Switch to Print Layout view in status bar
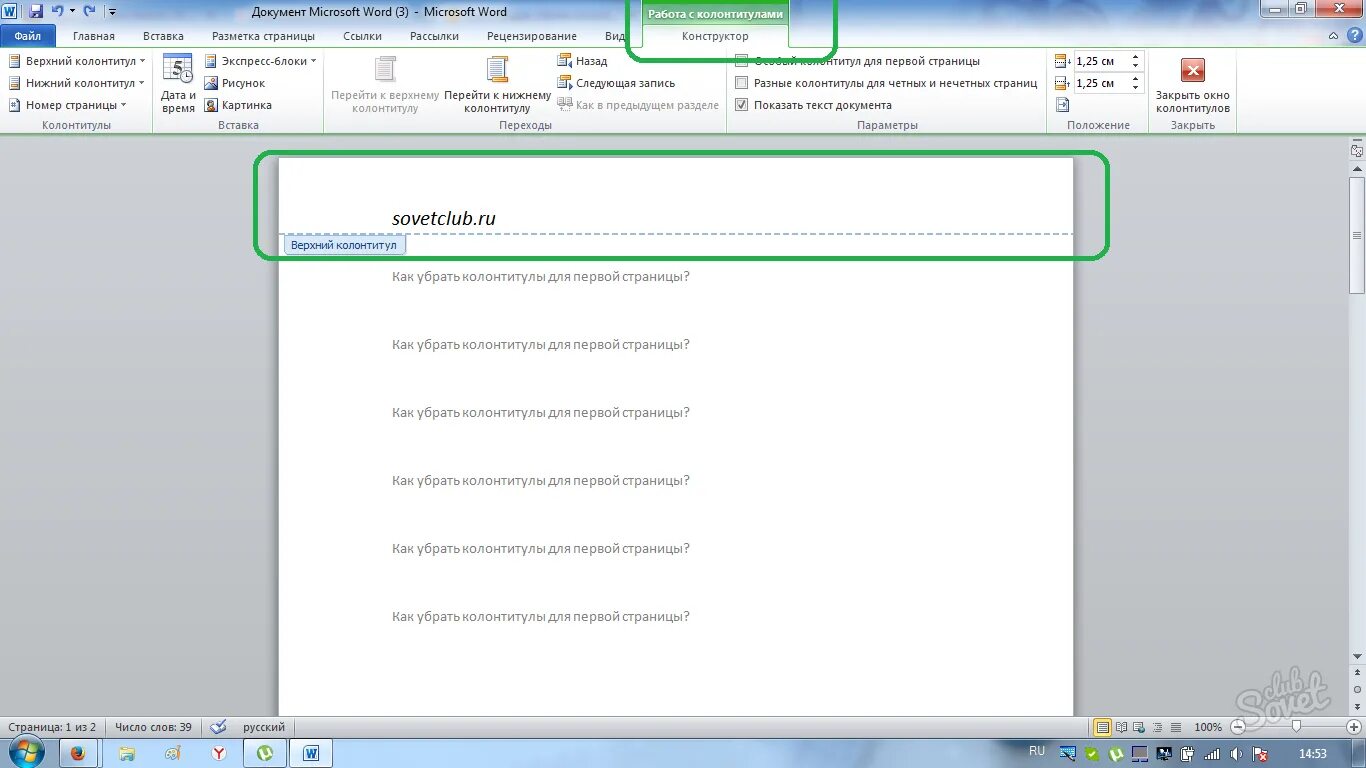 [1103, 727]
